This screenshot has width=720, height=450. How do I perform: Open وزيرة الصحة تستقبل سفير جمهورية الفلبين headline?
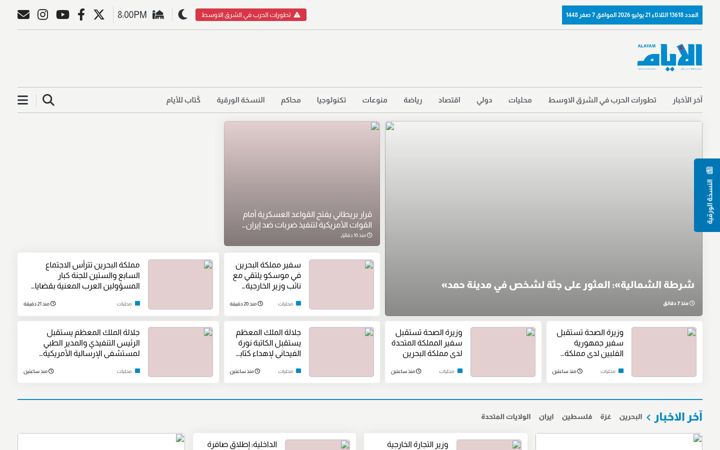590,343
